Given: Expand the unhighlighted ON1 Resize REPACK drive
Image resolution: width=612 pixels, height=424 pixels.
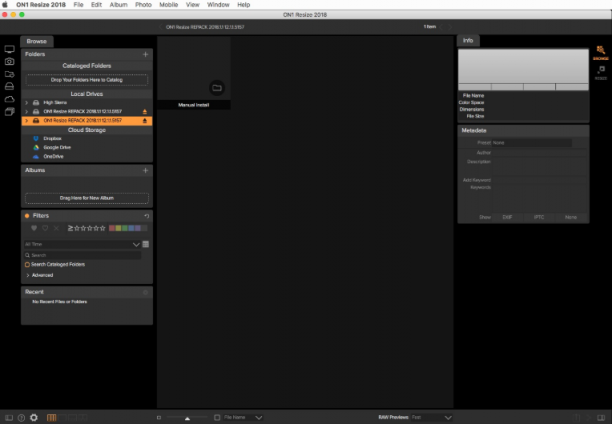Looking at the screenshot, I should pos(27,112).
